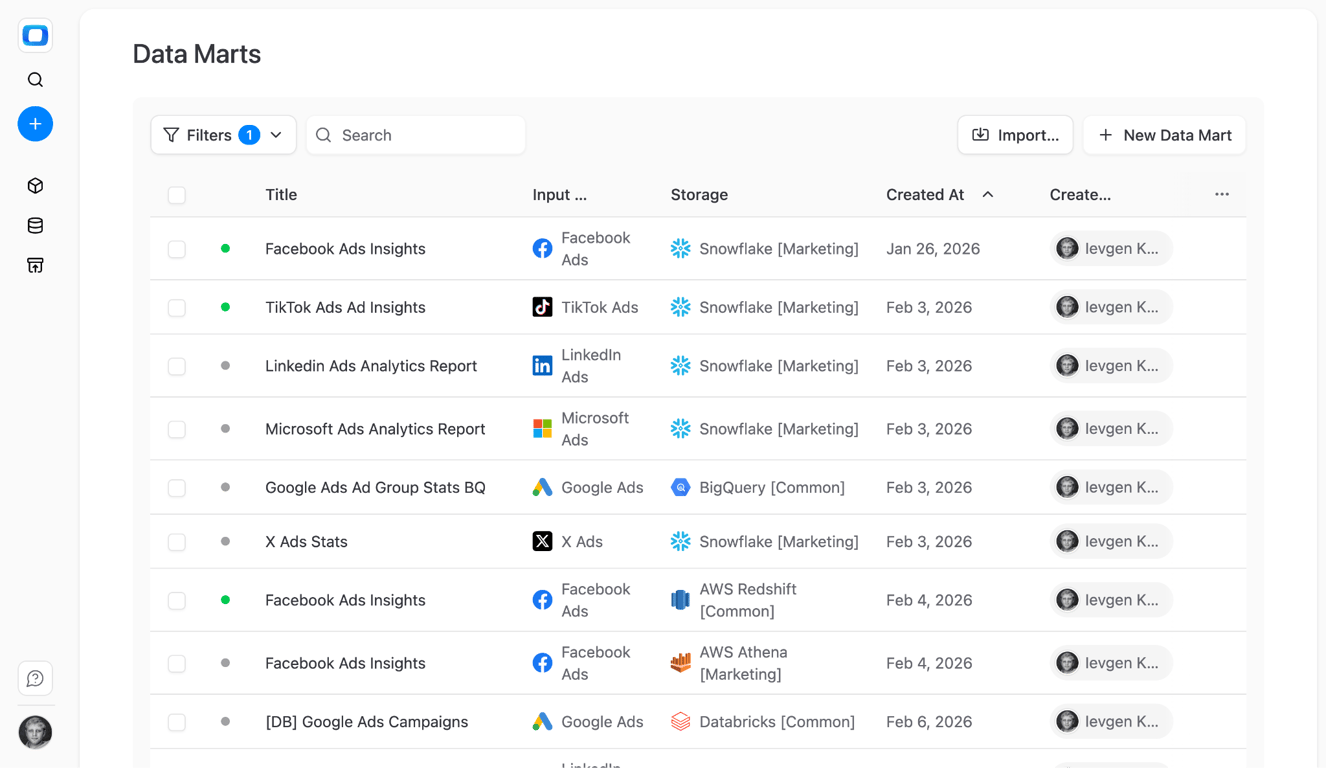Select the X Ads Stats row checkbox
The image size is (1326, 768).
tap(177, 542)
